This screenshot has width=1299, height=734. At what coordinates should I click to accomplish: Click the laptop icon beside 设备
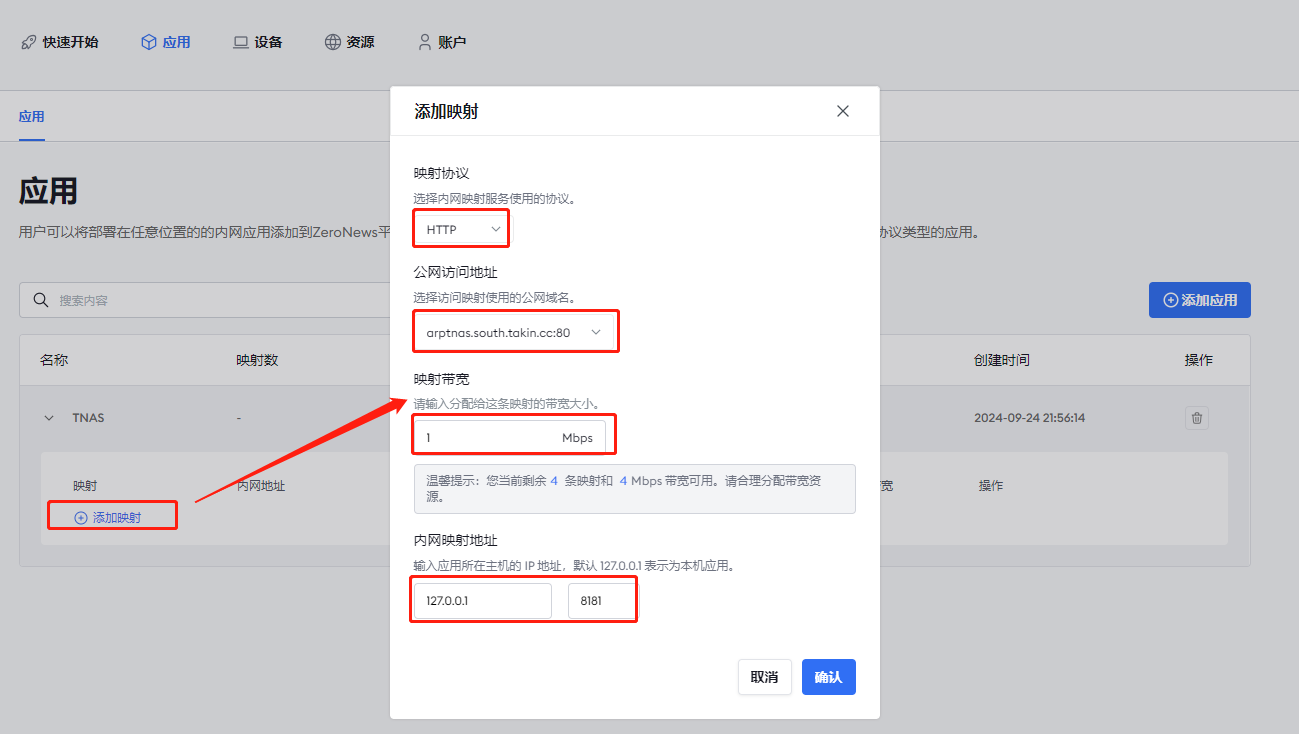click(240, 42)
